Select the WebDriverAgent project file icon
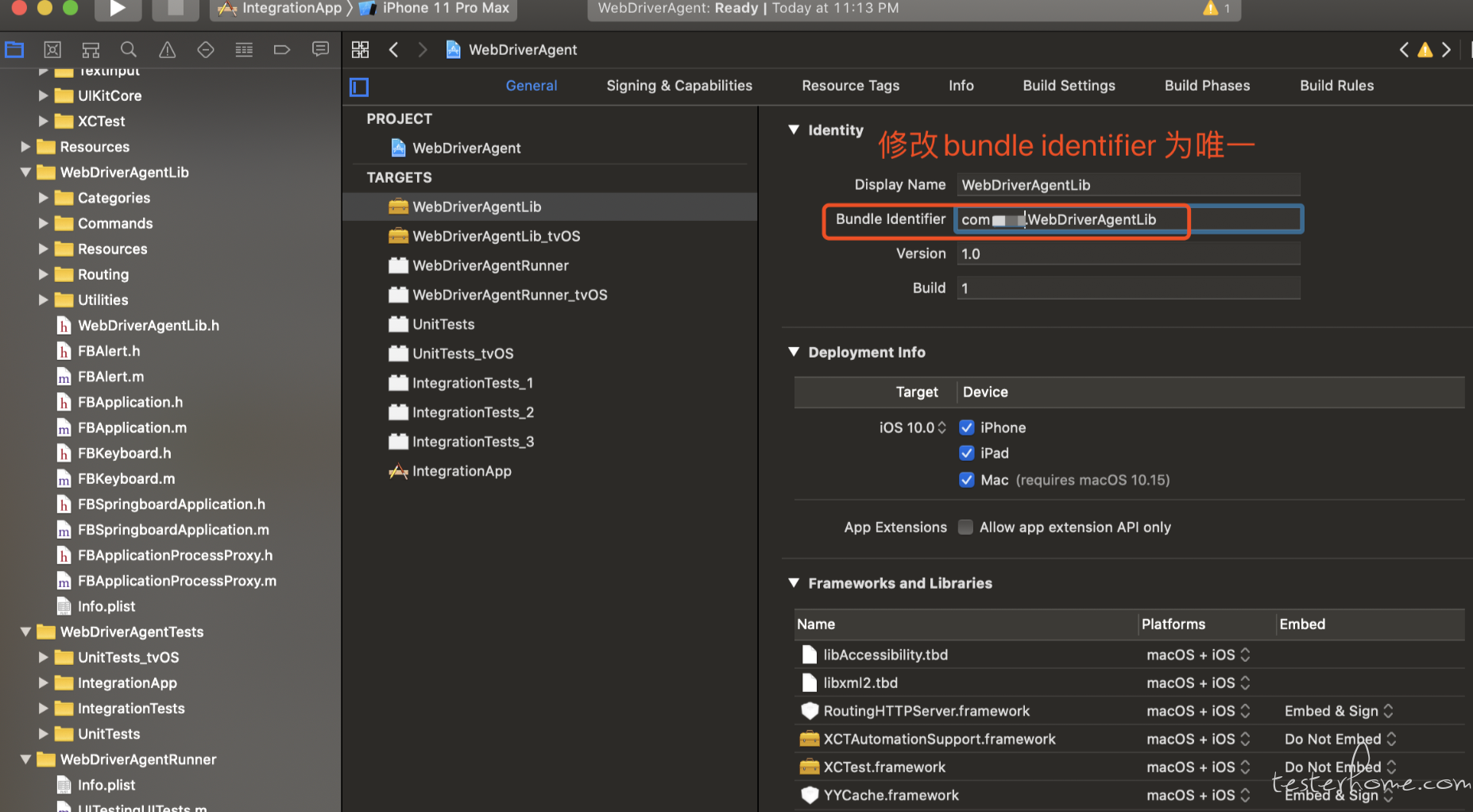The image size is (1473, 812). pos(399,148)
